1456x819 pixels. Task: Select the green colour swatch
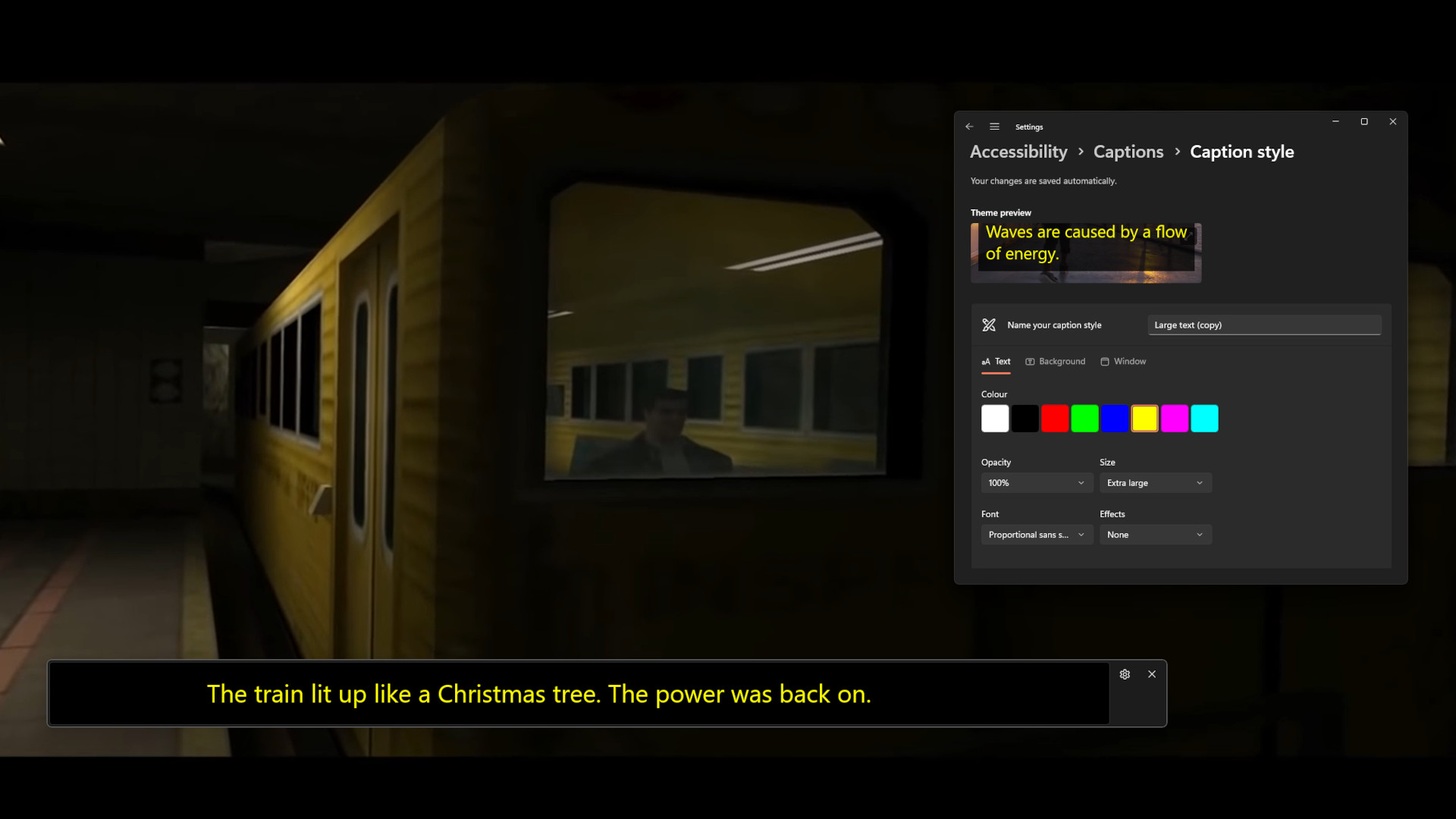(1084, 419)
